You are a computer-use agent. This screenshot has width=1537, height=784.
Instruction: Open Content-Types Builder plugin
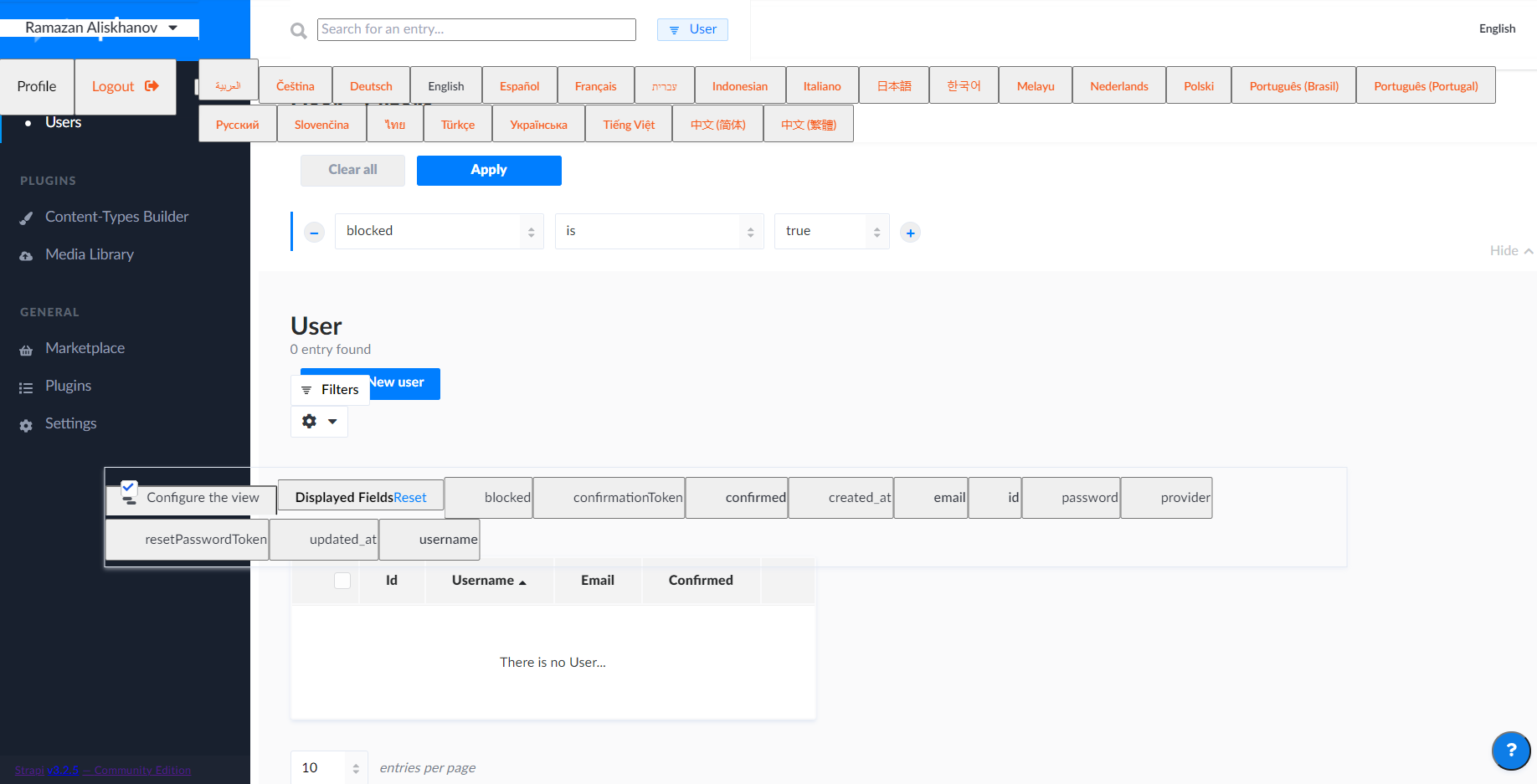(116, 217)
